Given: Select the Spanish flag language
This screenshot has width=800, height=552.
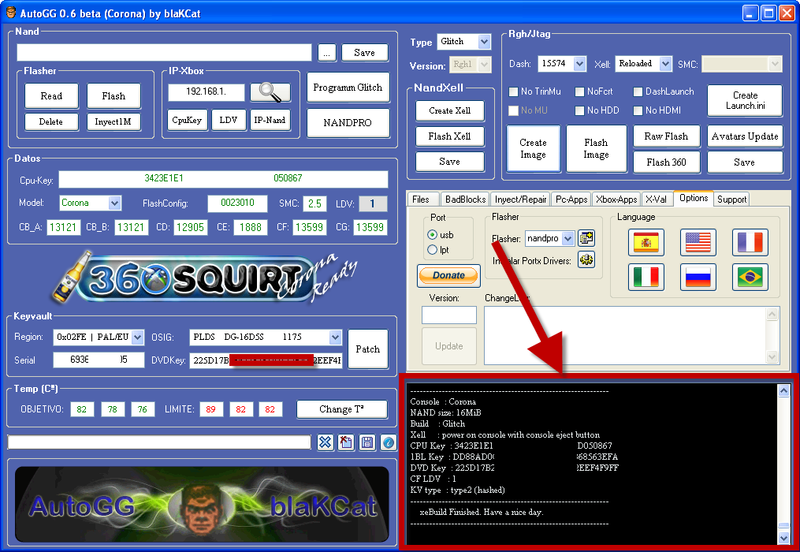Looking at the screenshot, I should coord(646,242).
